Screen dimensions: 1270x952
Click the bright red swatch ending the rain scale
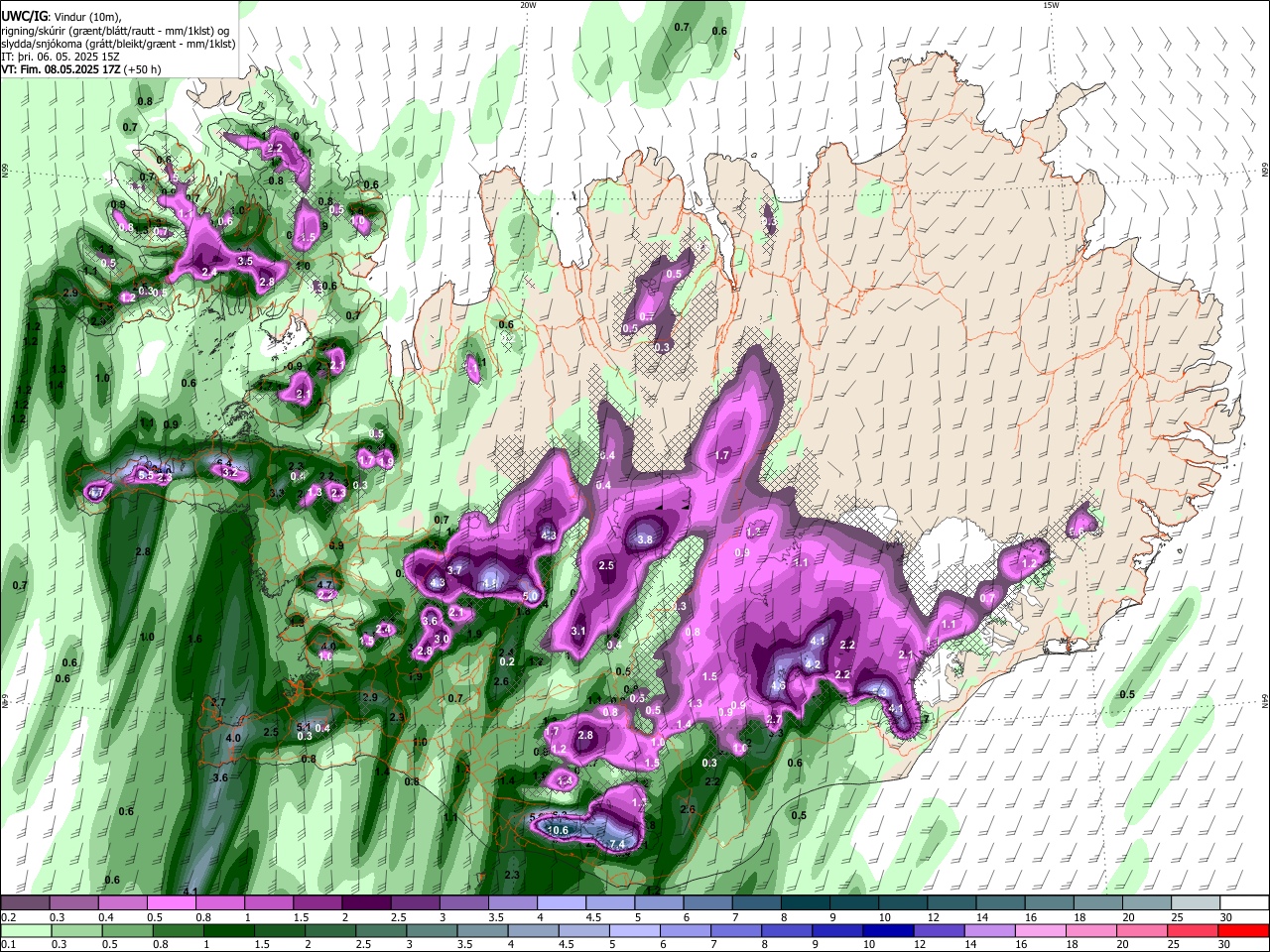[1244, 930]
